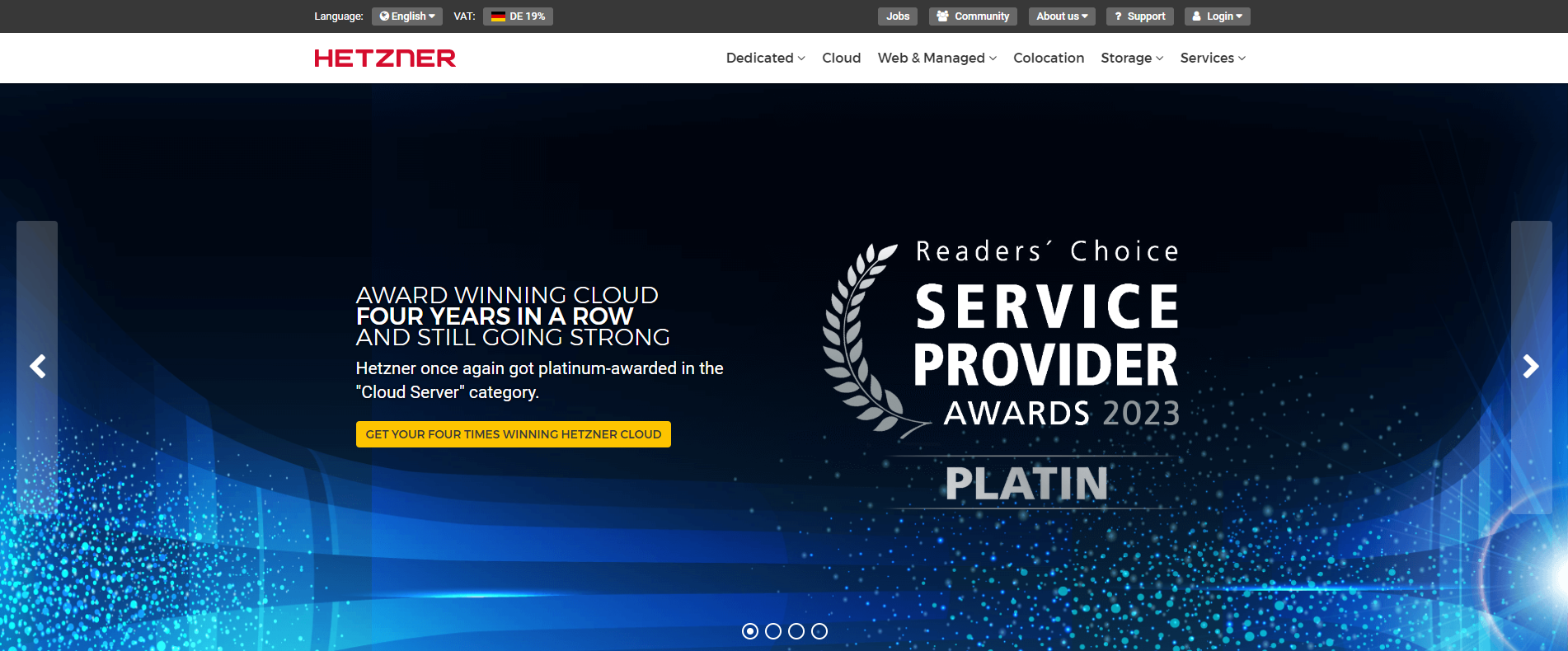Screen dimensions: 1568x651
Task: Select the second carousel slide dot
Action: pos(773,631)
